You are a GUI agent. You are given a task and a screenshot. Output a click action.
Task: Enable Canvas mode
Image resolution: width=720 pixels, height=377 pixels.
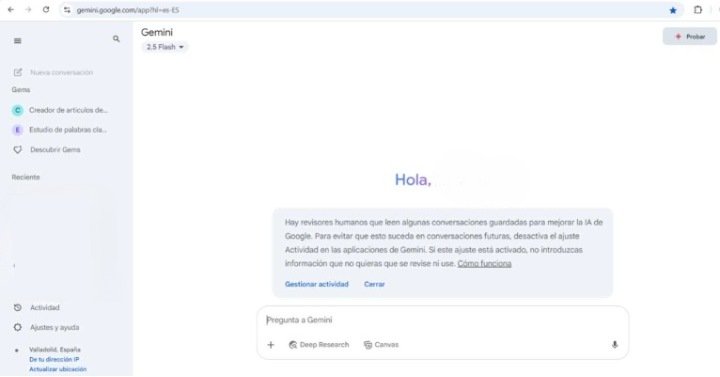coord(381,345)
